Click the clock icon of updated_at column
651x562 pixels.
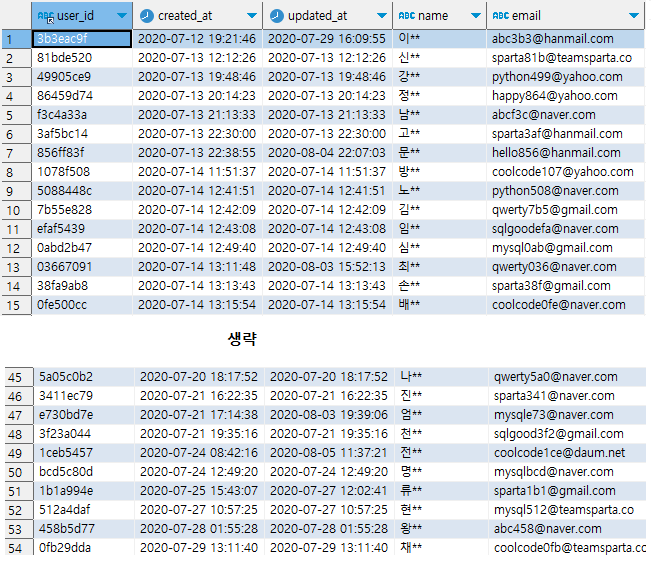pos(277,16)
